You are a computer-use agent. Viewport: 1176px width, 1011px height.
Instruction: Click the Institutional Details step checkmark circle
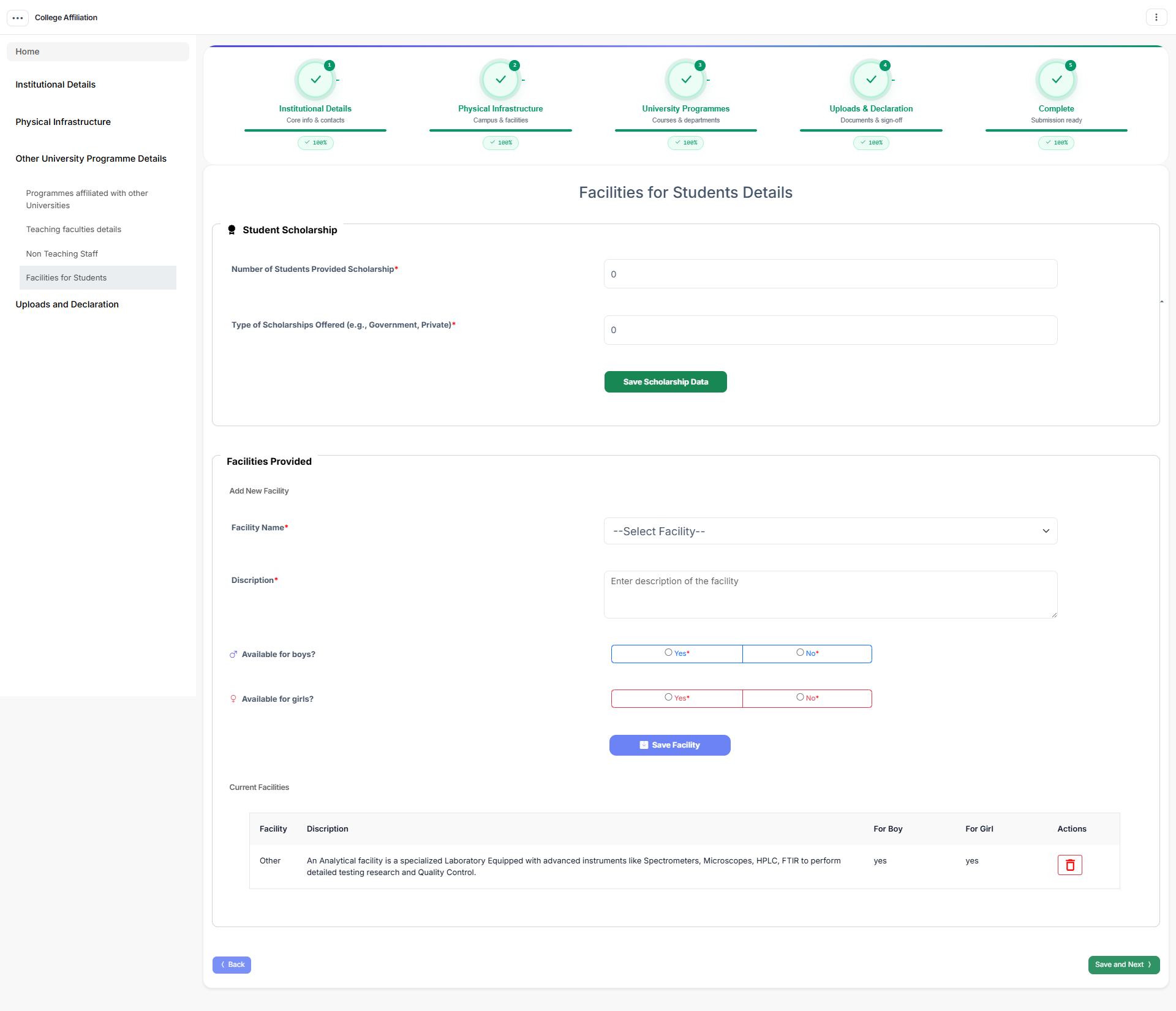(x=315, y=80)
